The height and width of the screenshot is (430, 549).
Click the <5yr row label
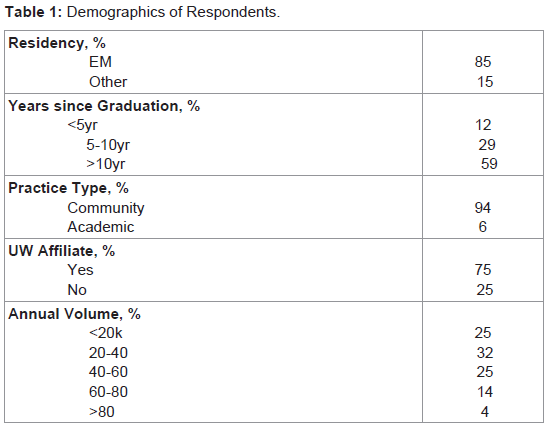(83, 125)
